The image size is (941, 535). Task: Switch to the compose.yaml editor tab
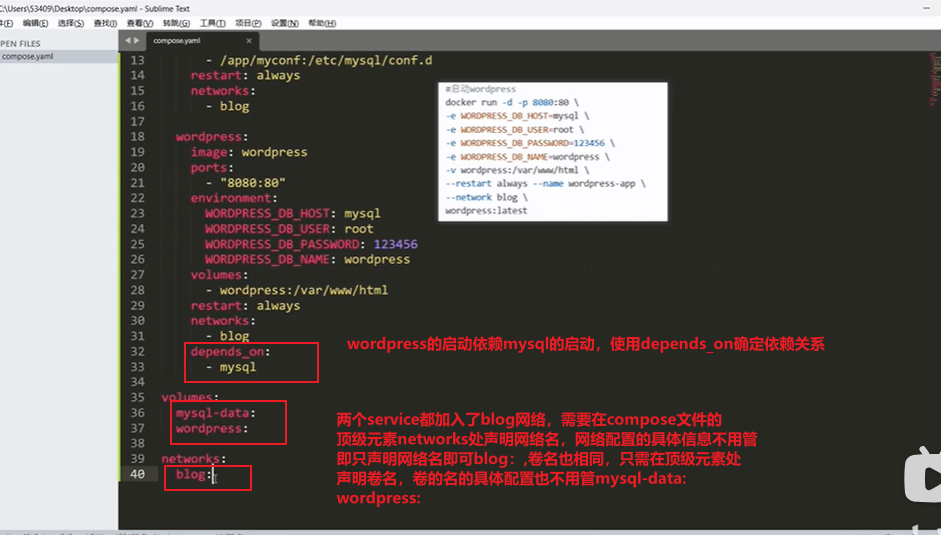click(x=202, y=41)
